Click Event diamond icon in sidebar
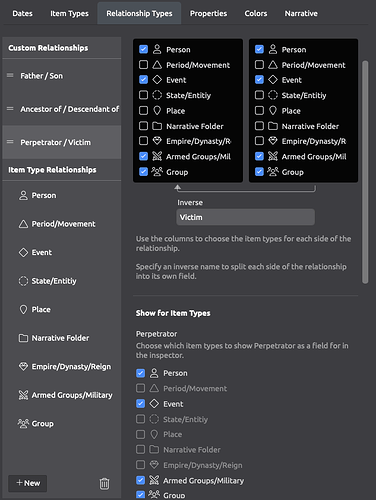The width and height of the screenshot is (376, 500). (23, 252)
